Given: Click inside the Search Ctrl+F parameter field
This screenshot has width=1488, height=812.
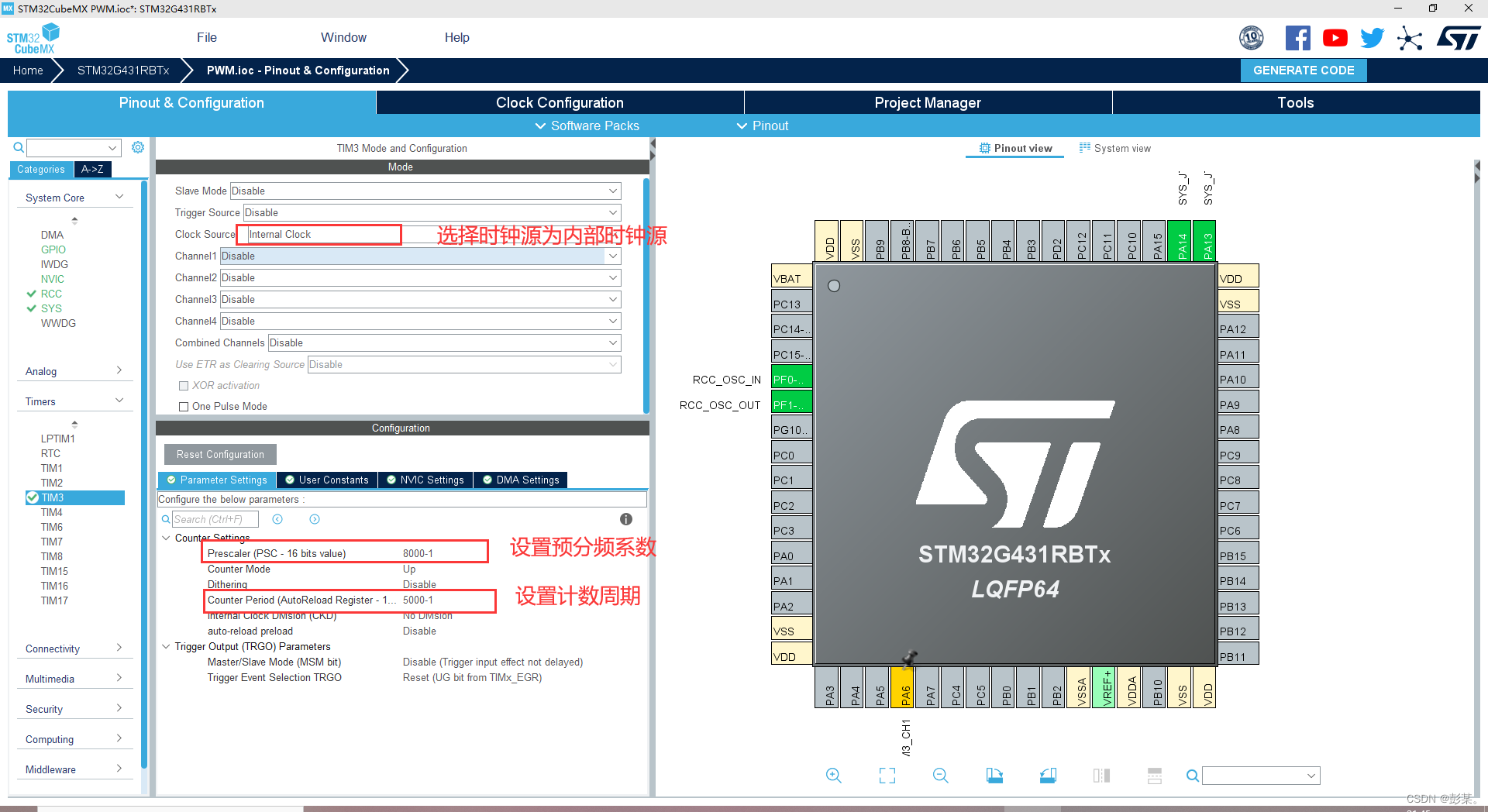Looking at the screenshot, I should click(x=215, y=519).
